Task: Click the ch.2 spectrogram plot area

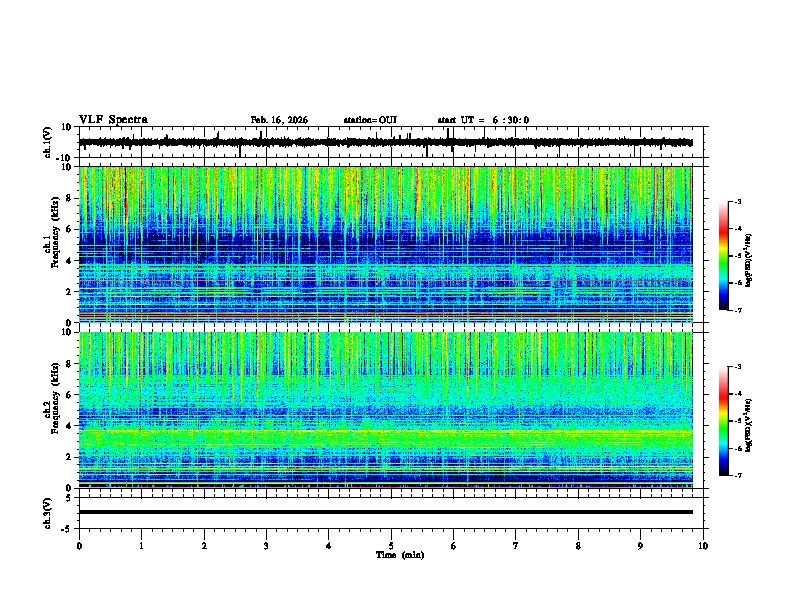Action: tap(386, 410)
